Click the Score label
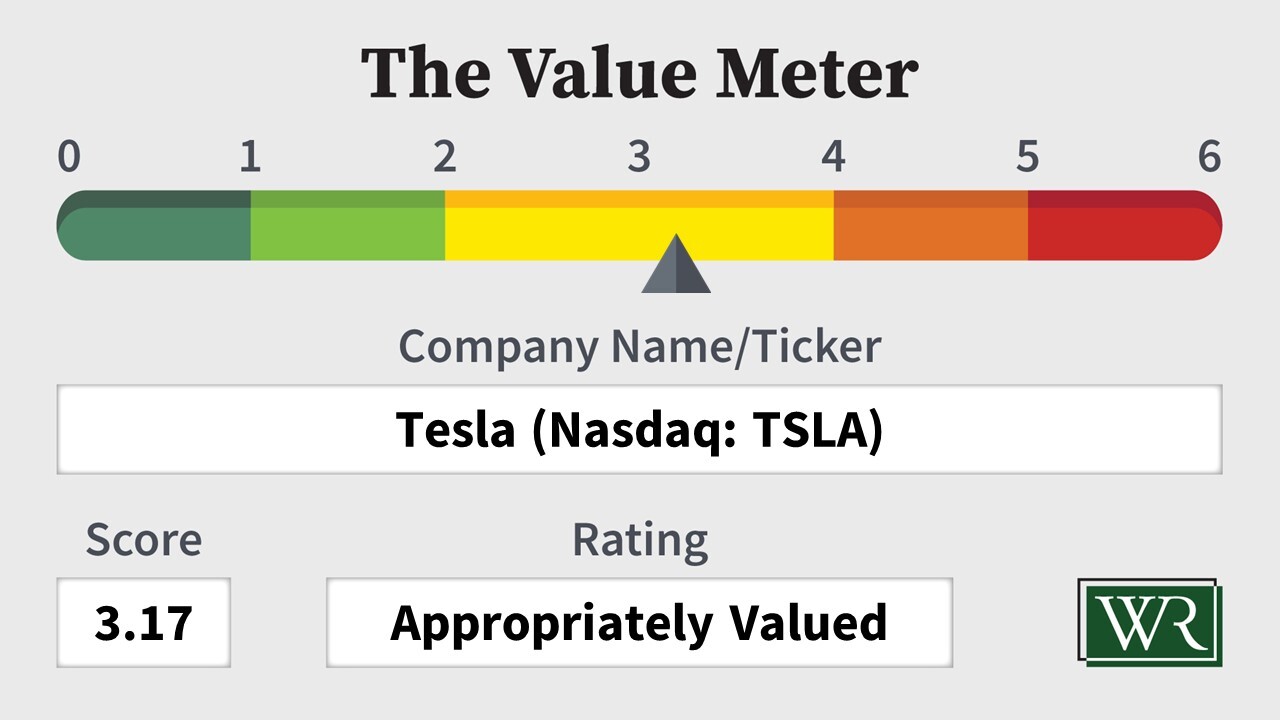Screen dimensions: 1280x720 (x=143, y=539)
